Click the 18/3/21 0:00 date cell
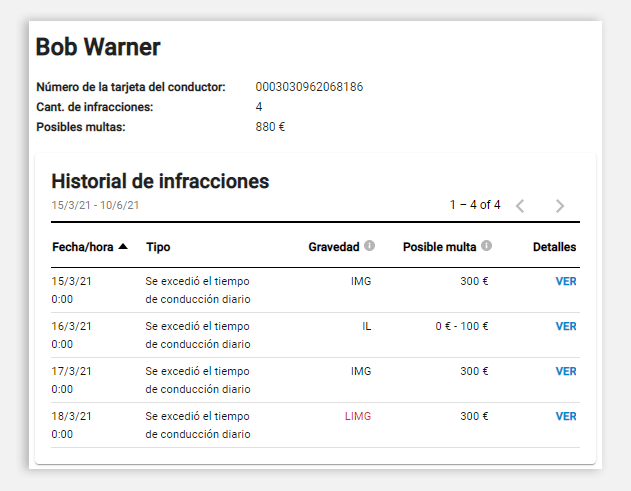The width and height of the screenshot is (631, 491). point(71,425)
